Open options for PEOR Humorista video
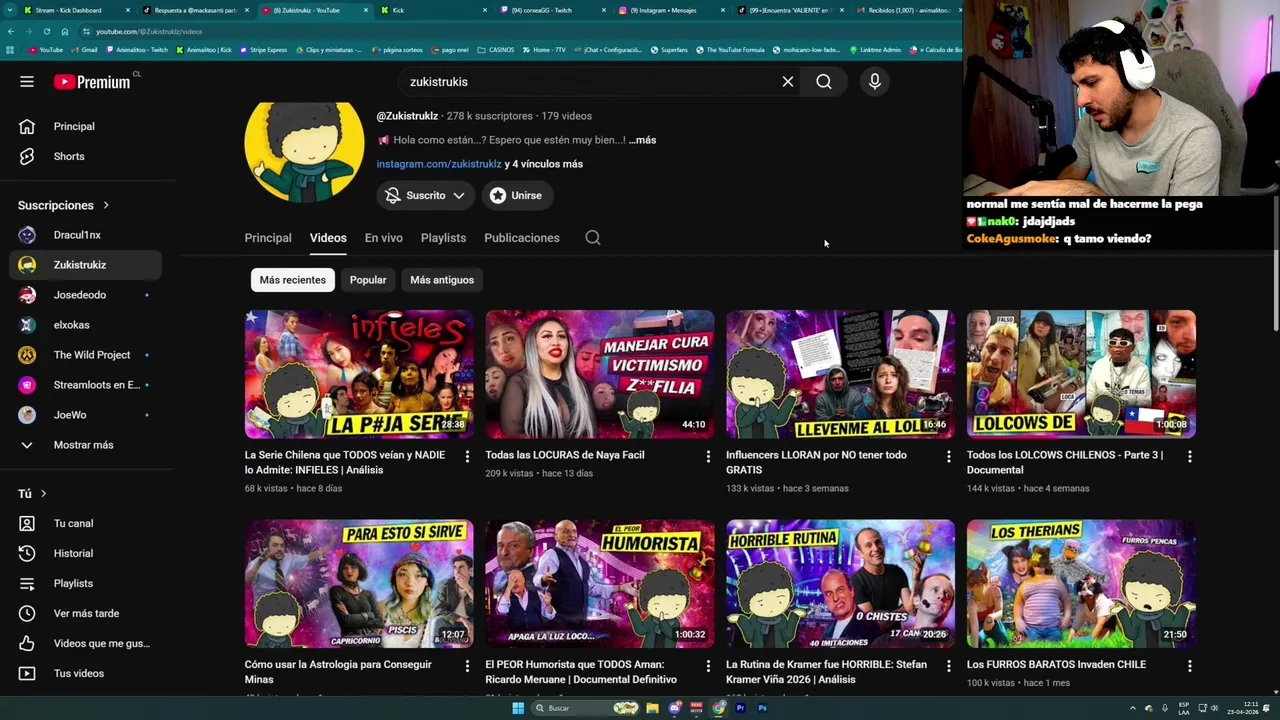The image size is (1280, 720). coord(708,666)
